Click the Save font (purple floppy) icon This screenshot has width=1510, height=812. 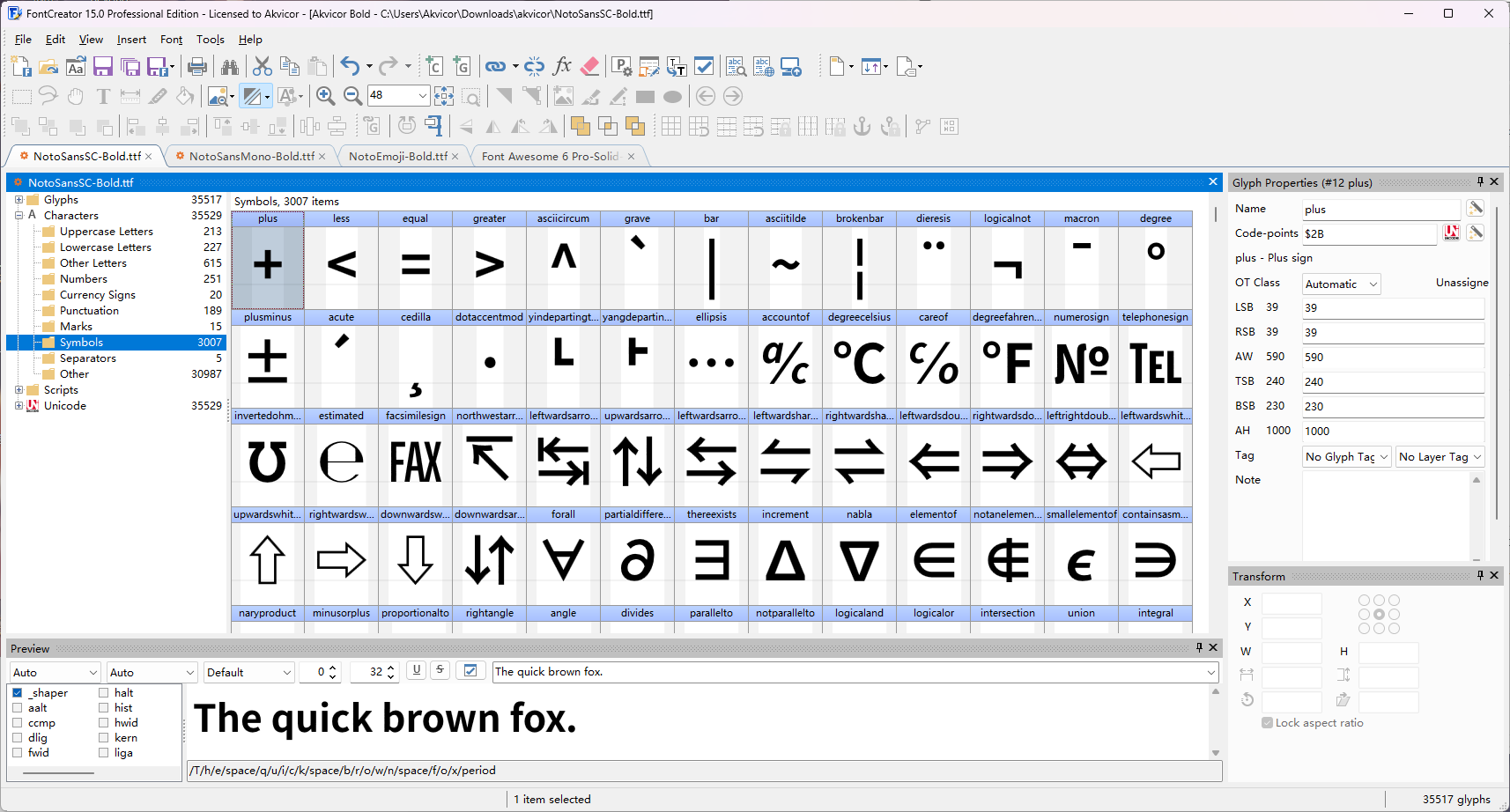pyautogui.click(x=103, y=66)
